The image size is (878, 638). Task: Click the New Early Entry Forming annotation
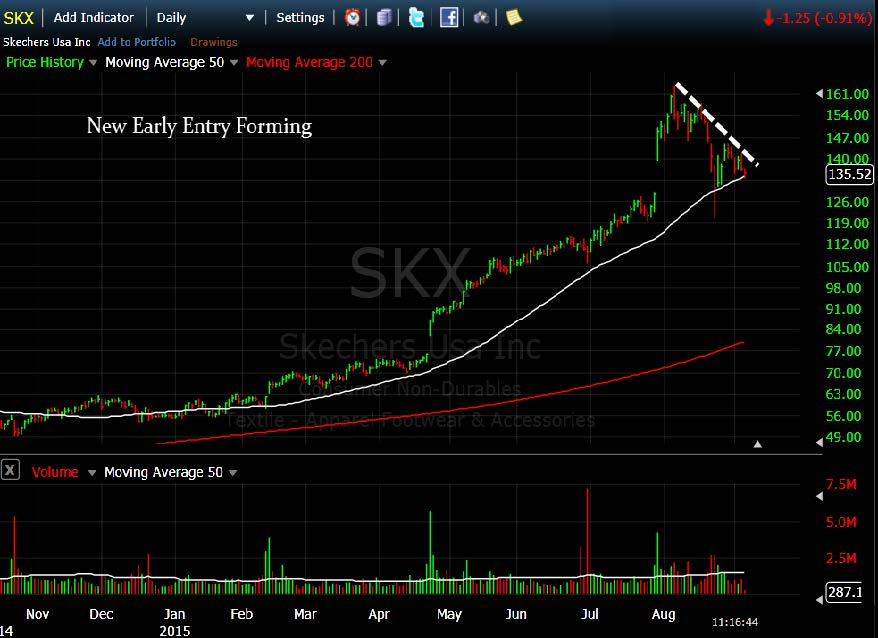pos(199,126)
